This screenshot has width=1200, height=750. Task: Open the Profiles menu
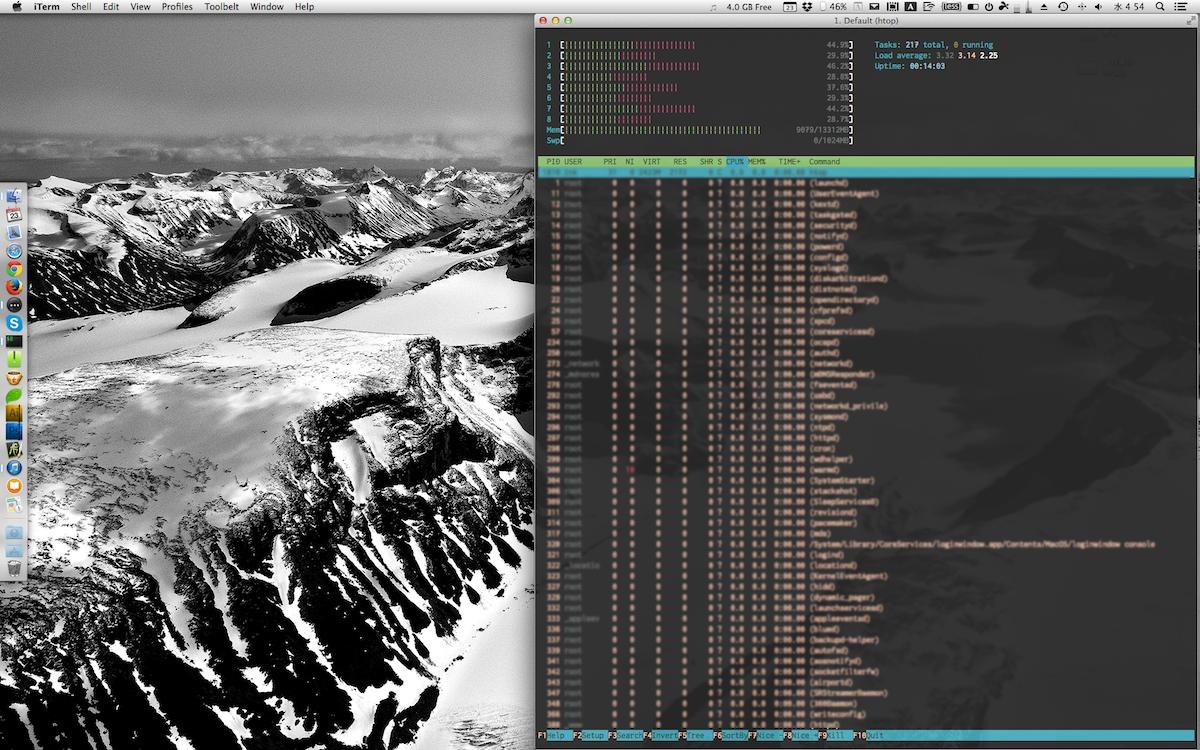[177, 6]
